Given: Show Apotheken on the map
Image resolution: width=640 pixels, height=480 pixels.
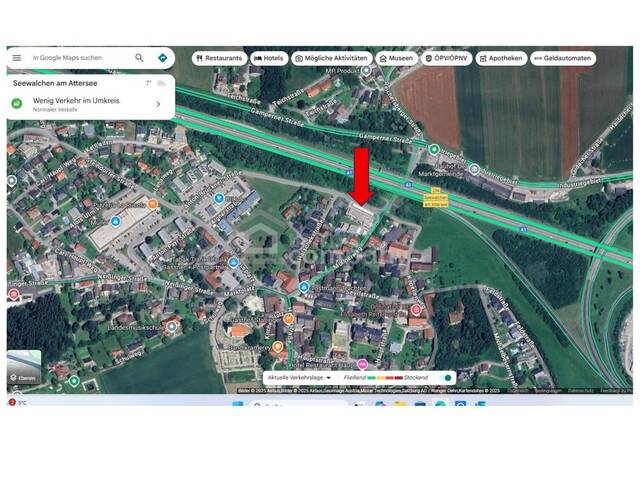Looking at the screenshot, I should point(501,58).
